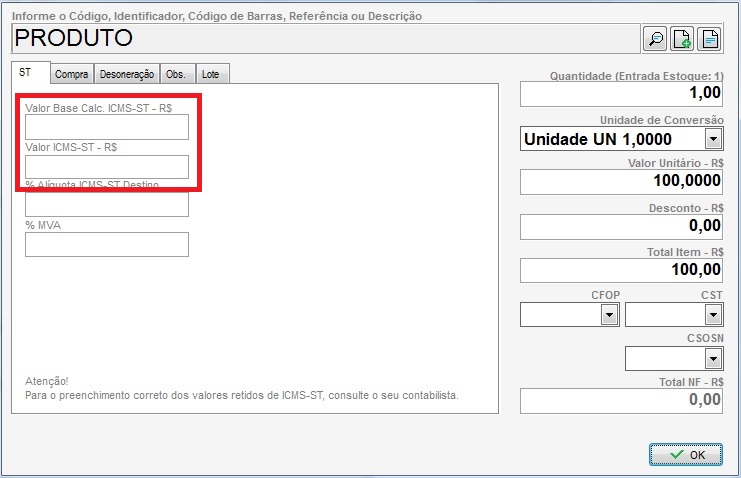
Task: Focus the Valor ICMS-ST input field
Action: click(x=107, y=166)
